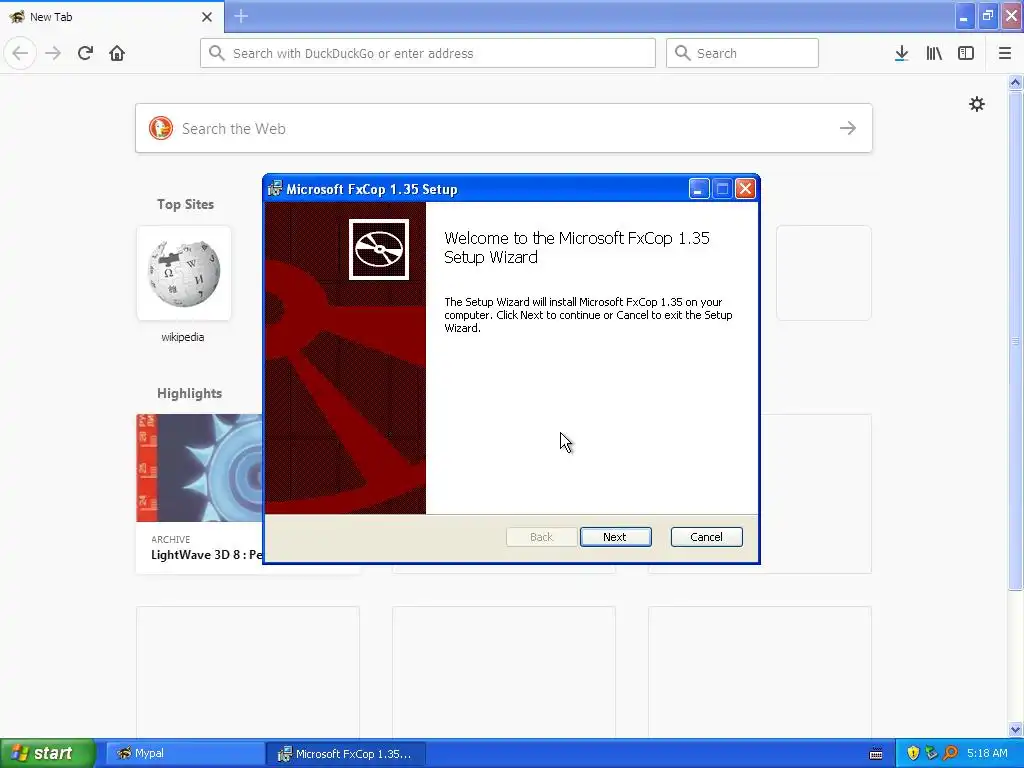This screenshot has width=1024, height=768.
Task: Click the 5:18 AM system clock
Action: (987, 753)
